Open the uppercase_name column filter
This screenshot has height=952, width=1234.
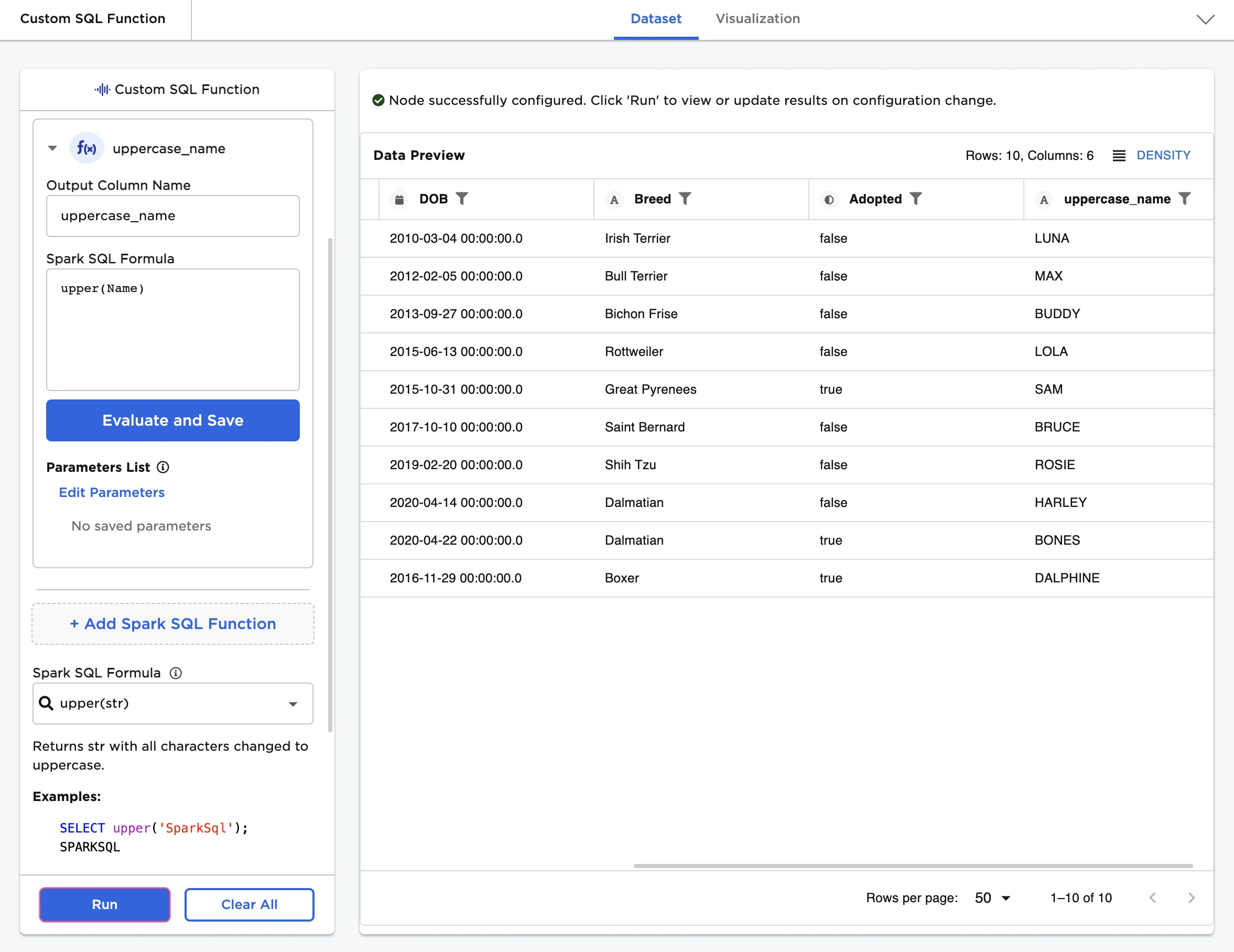click(x=1184, y=199)
